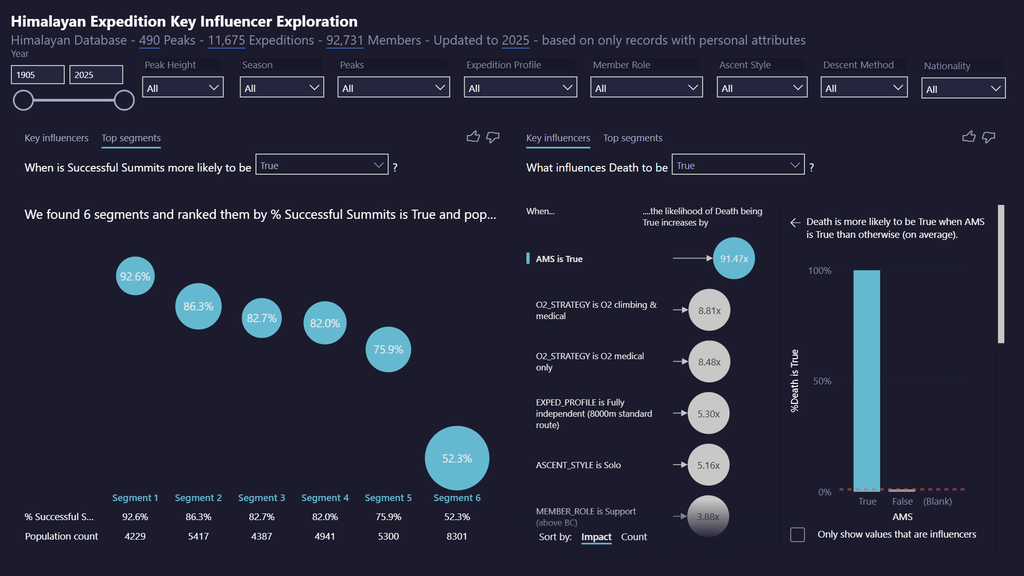Select EXPED_PROFILE Fully independent row
Viewport: 1024px width, 576px height.
pos(594,413)
